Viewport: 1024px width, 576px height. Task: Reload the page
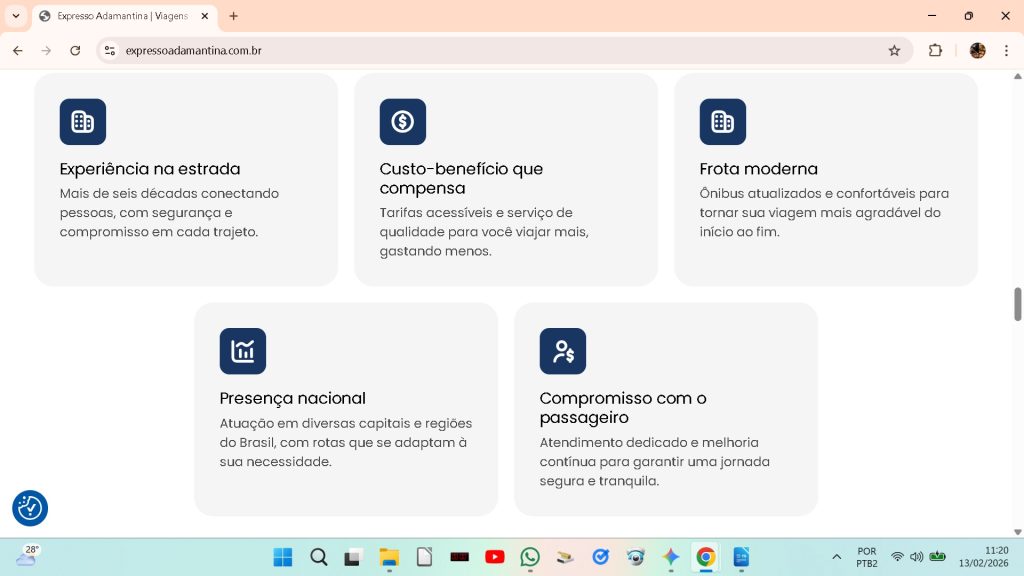pyautogui.click(x=75, y=50)
